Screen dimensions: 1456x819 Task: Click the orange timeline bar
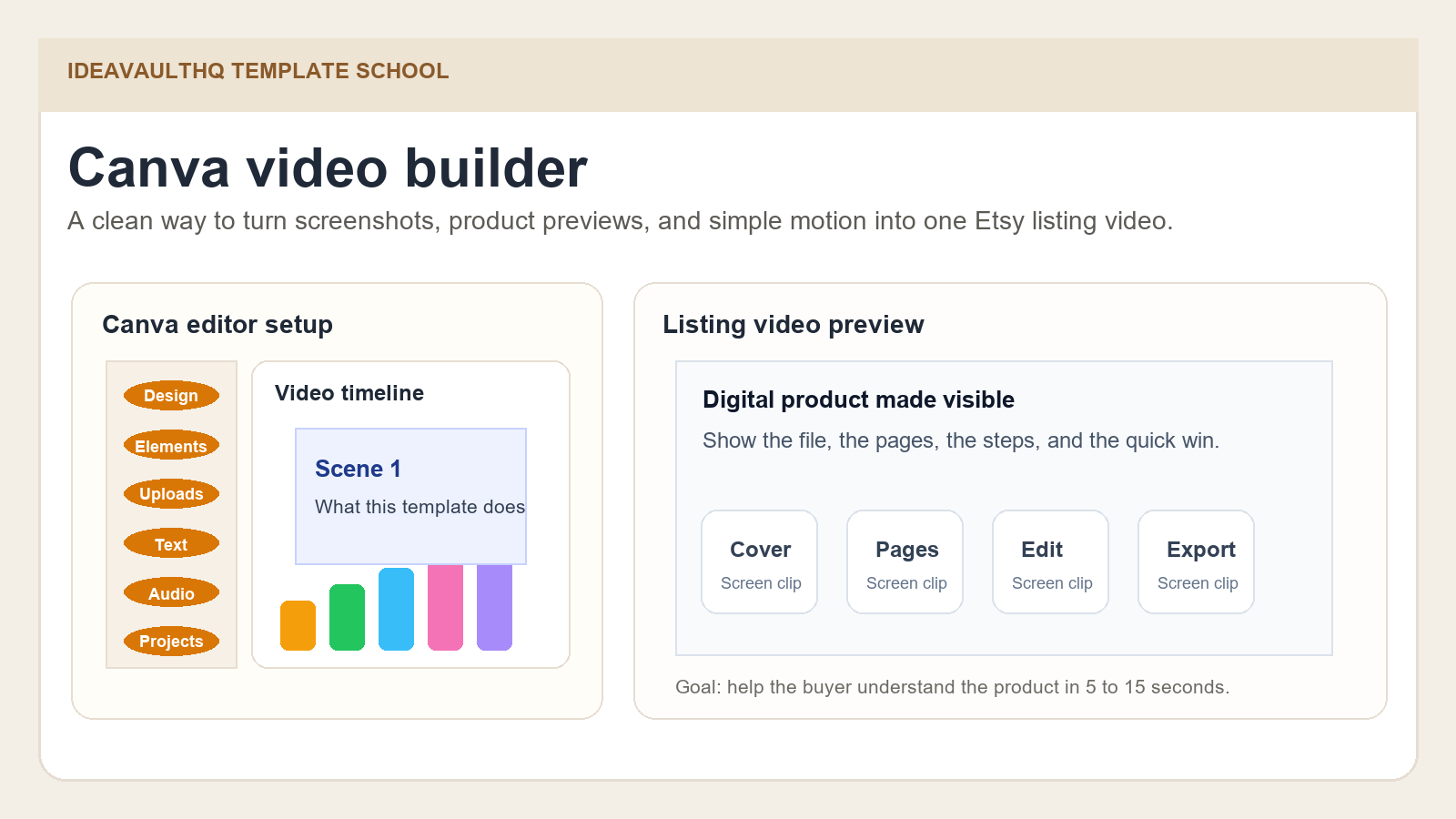(x=298, y=625)
